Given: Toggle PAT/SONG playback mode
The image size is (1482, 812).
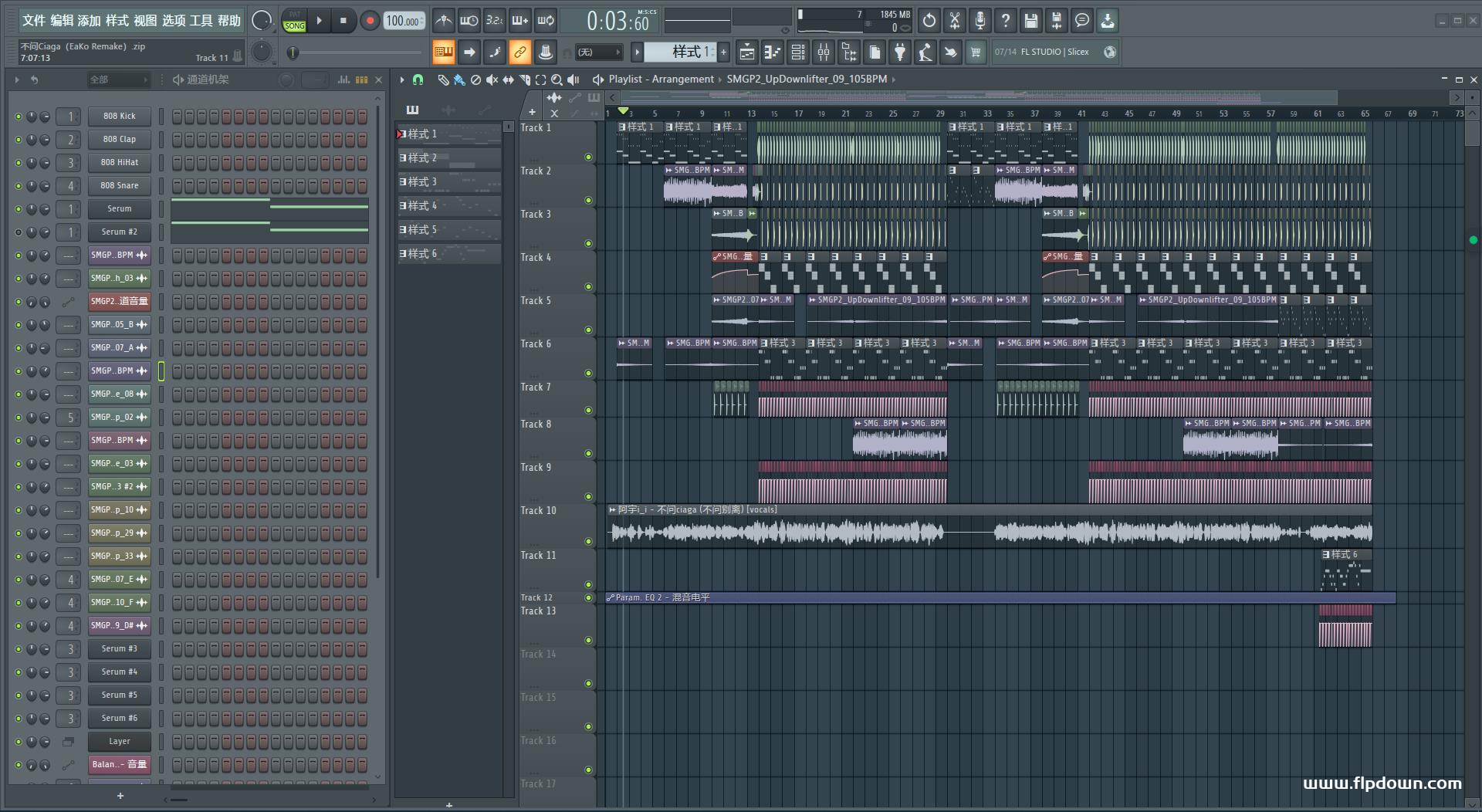Looking at the screenshot, I should (x=294, y=21).
